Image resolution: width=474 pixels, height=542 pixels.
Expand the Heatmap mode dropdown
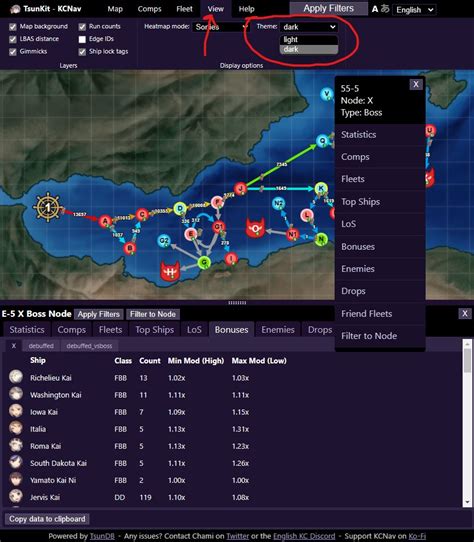220,27
